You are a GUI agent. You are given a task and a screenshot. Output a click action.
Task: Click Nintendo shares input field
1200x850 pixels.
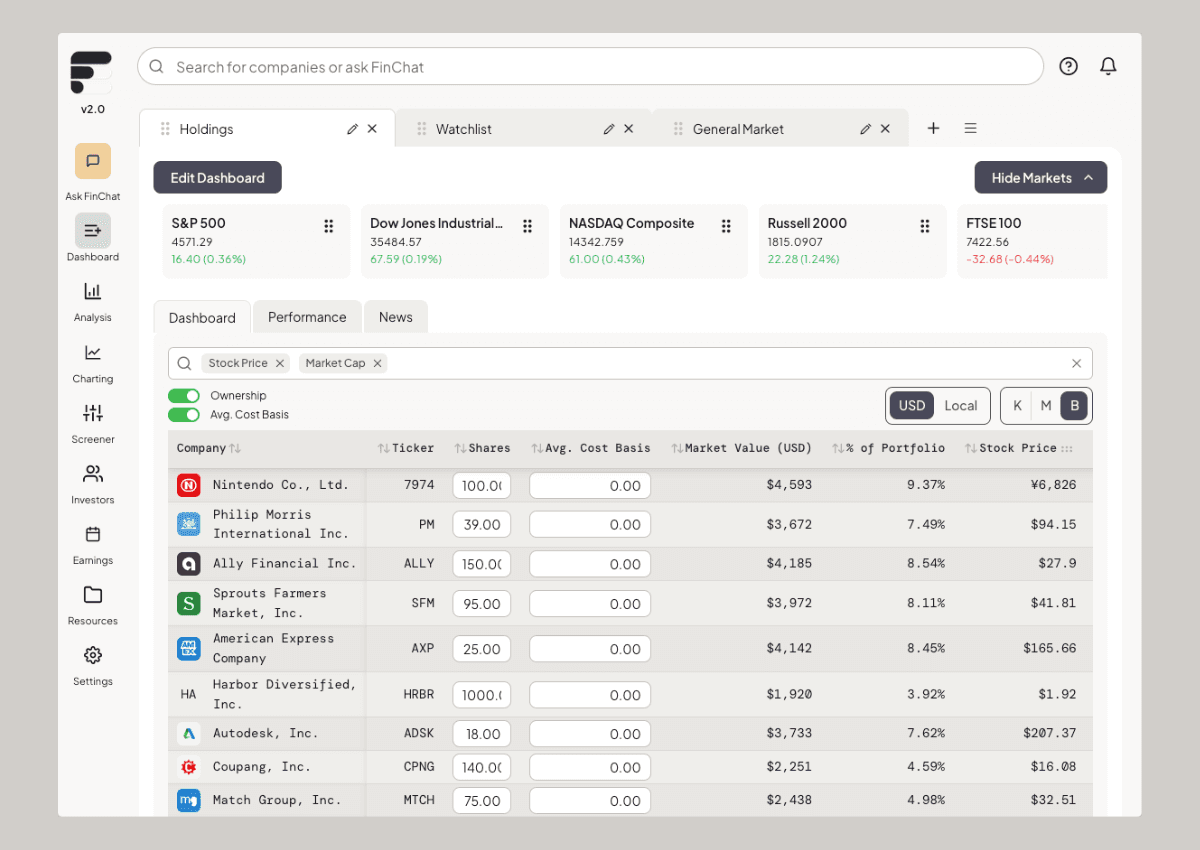482,486
